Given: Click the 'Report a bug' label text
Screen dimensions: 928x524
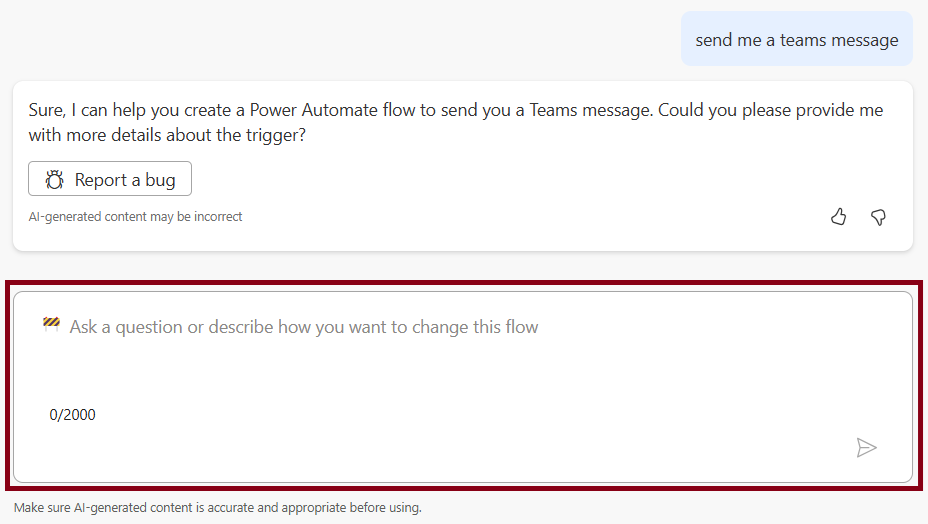Looking at the screenshot, I should coord(125,180).
